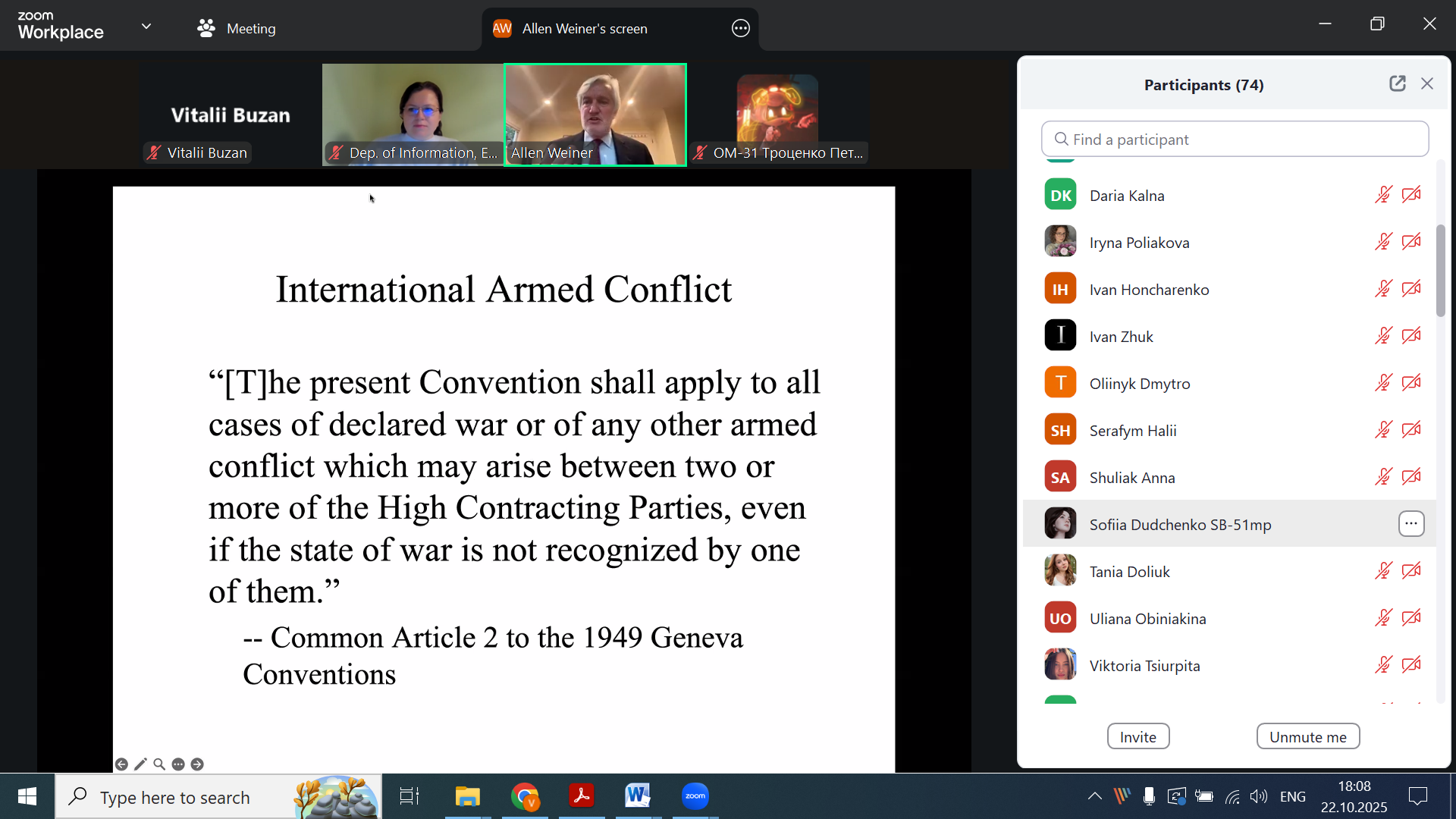
Task: Show hidden system tray icons
Action: pos(1094,796)
